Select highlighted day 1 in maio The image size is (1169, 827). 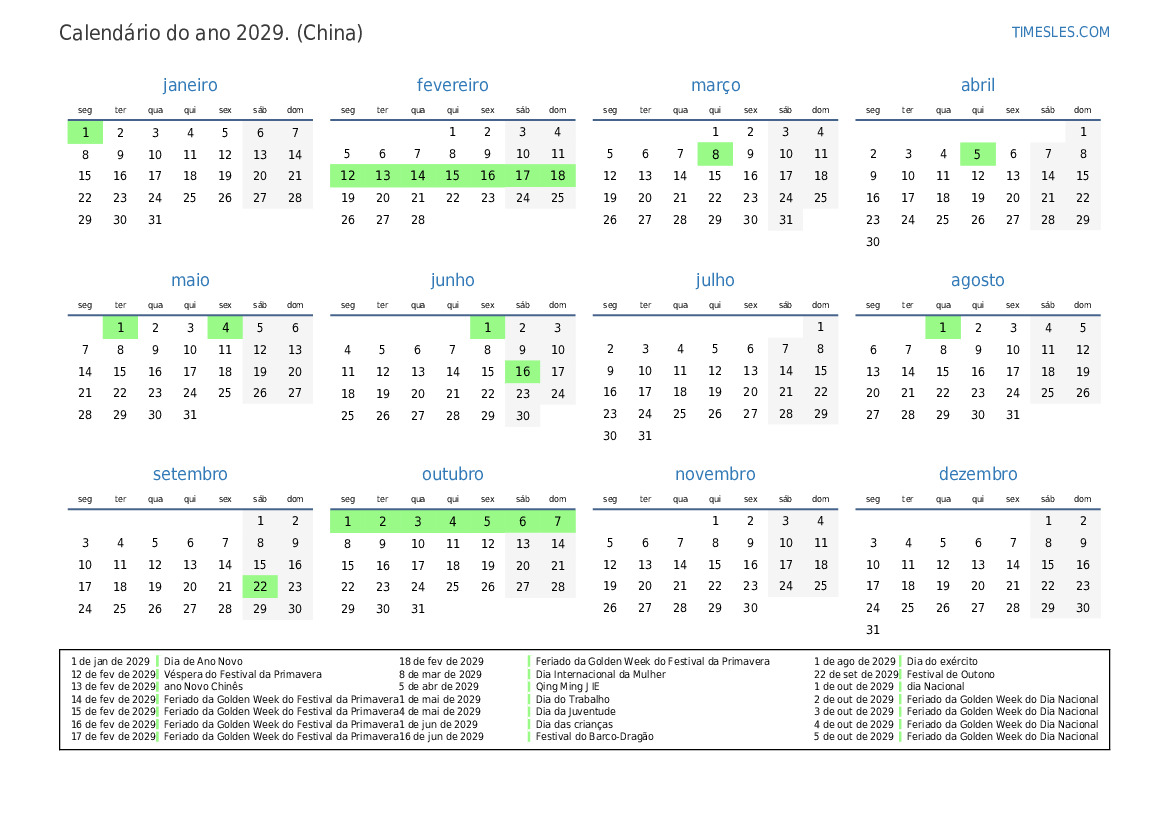coord(120,327)
